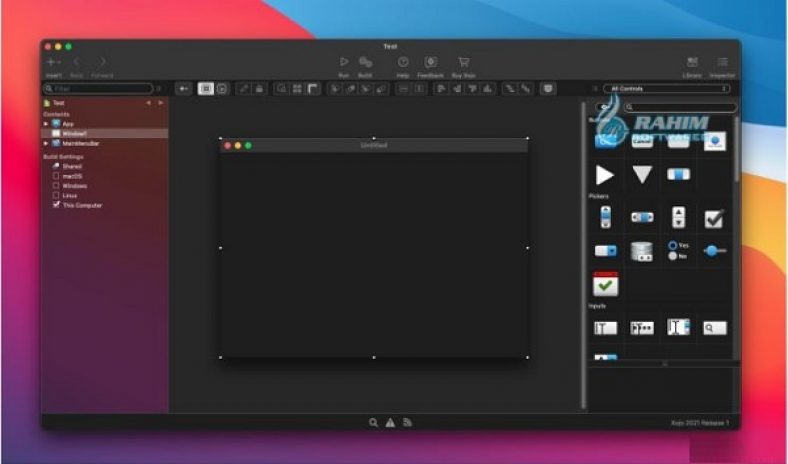Viewport: 788px width, 464px height.
Task: Select the calendar date picker control
Action: point(606,284)
